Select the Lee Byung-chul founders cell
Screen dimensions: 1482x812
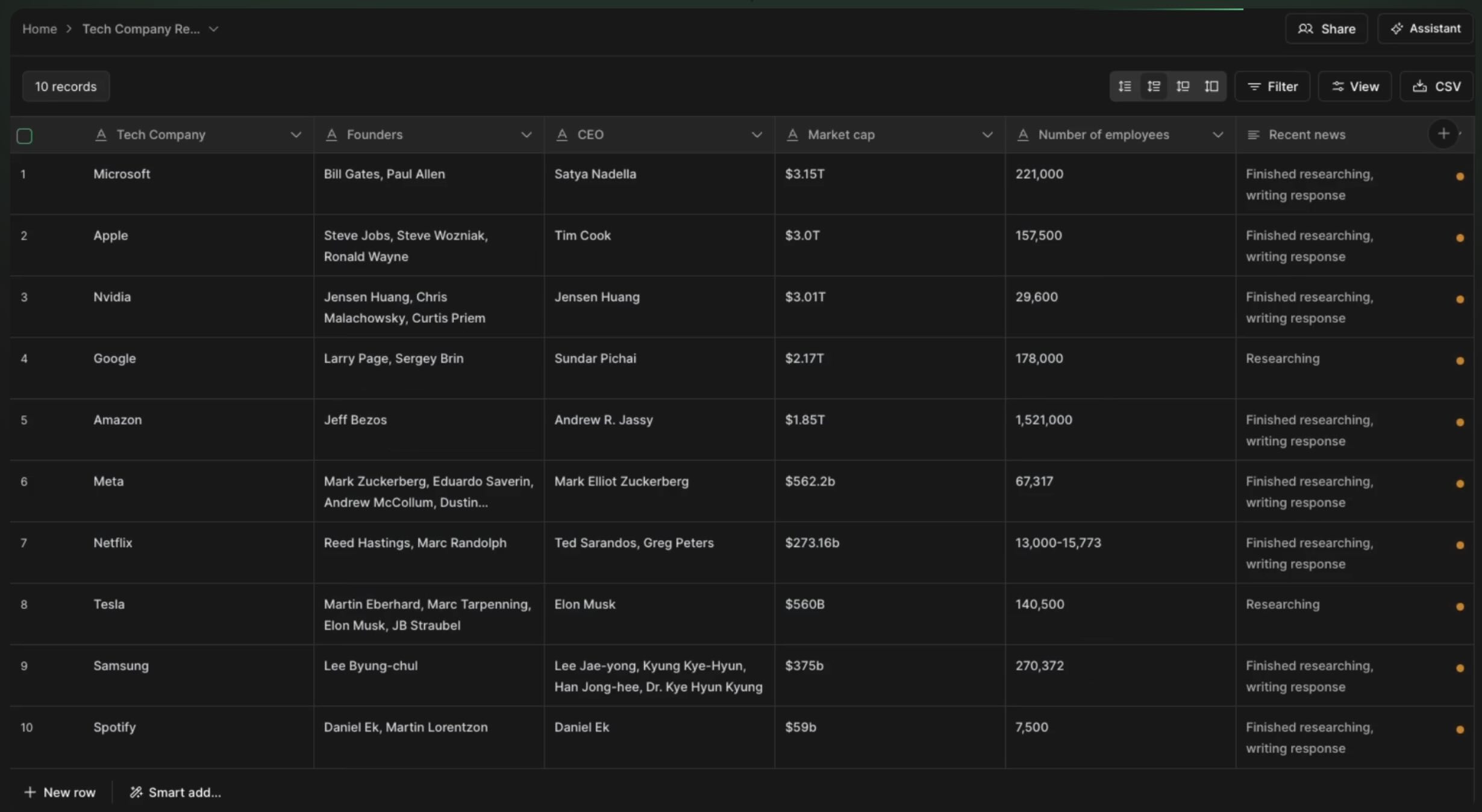(429, 676)
